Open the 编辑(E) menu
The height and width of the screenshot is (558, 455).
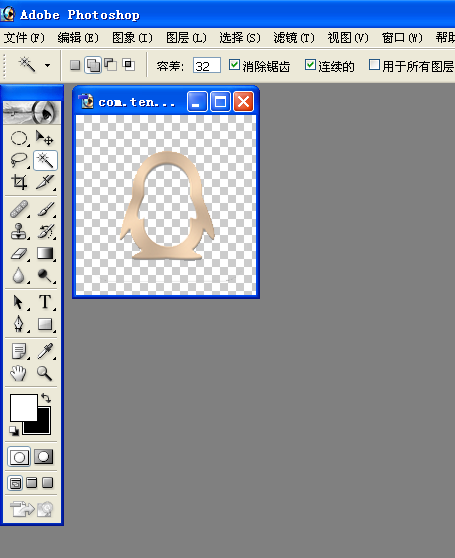point(78,38)
